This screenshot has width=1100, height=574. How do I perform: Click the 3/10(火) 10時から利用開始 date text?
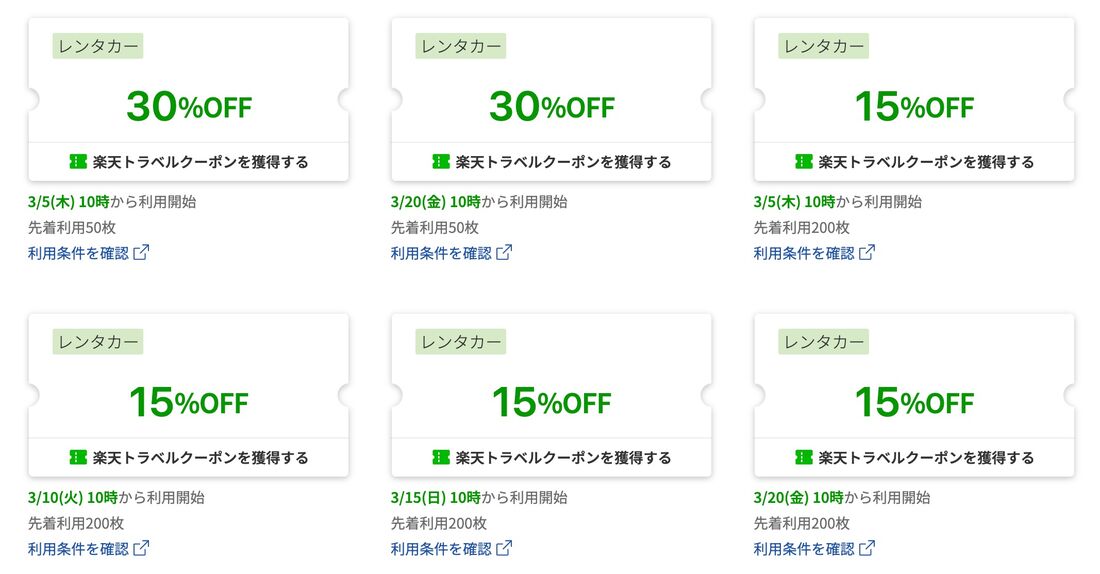tap(116, 497)
